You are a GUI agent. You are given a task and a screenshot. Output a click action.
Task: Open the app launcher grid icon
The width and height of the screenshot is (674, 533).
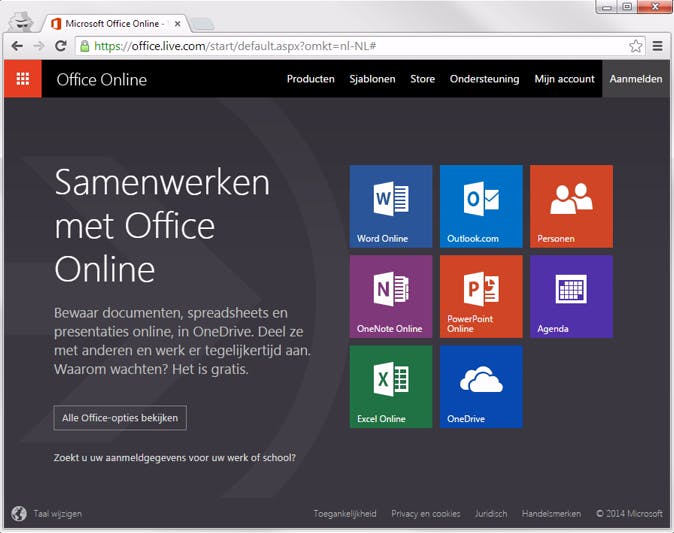[x=23, y=79]
